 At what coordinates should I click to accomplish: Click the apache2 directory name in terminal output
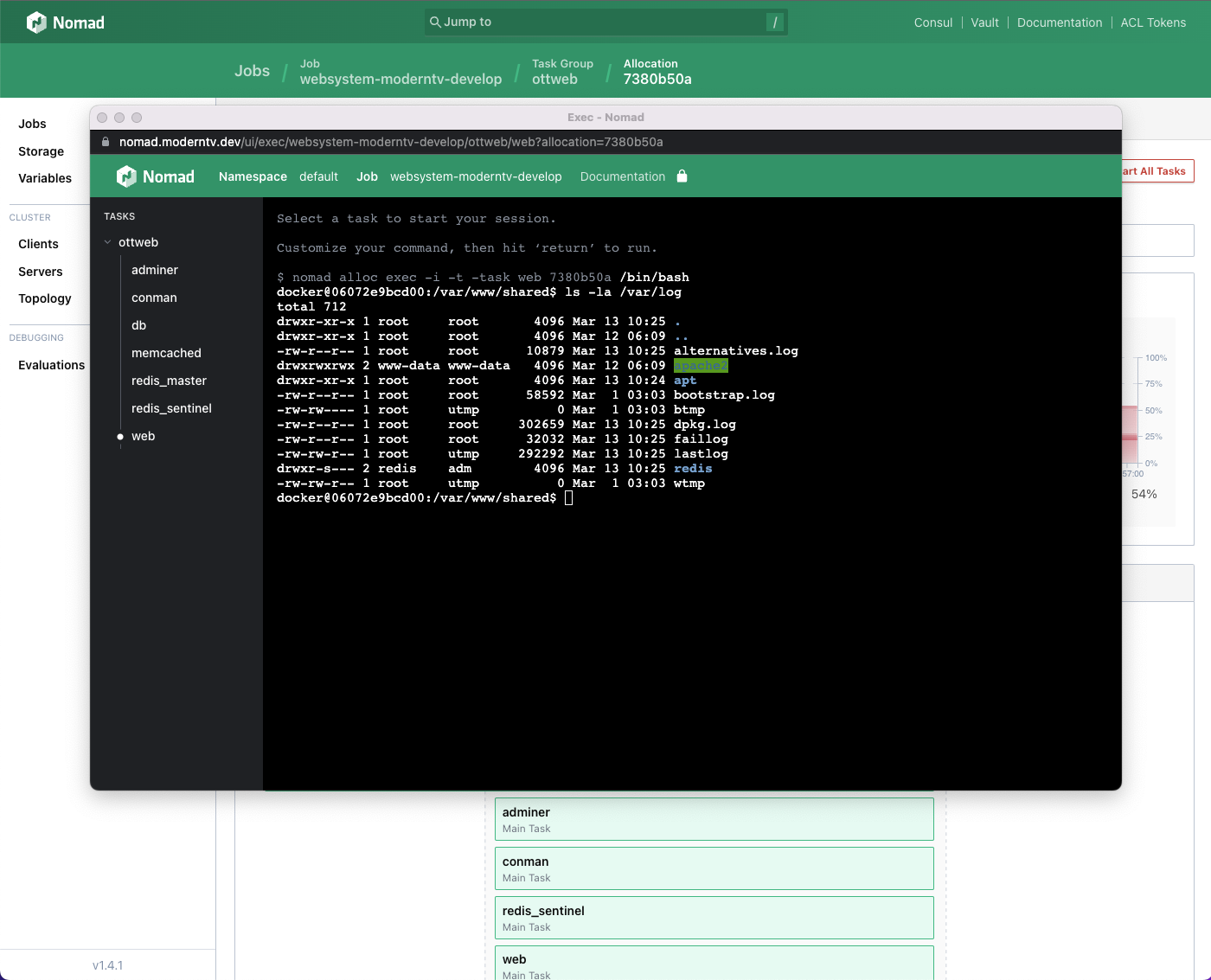(701, 366)
